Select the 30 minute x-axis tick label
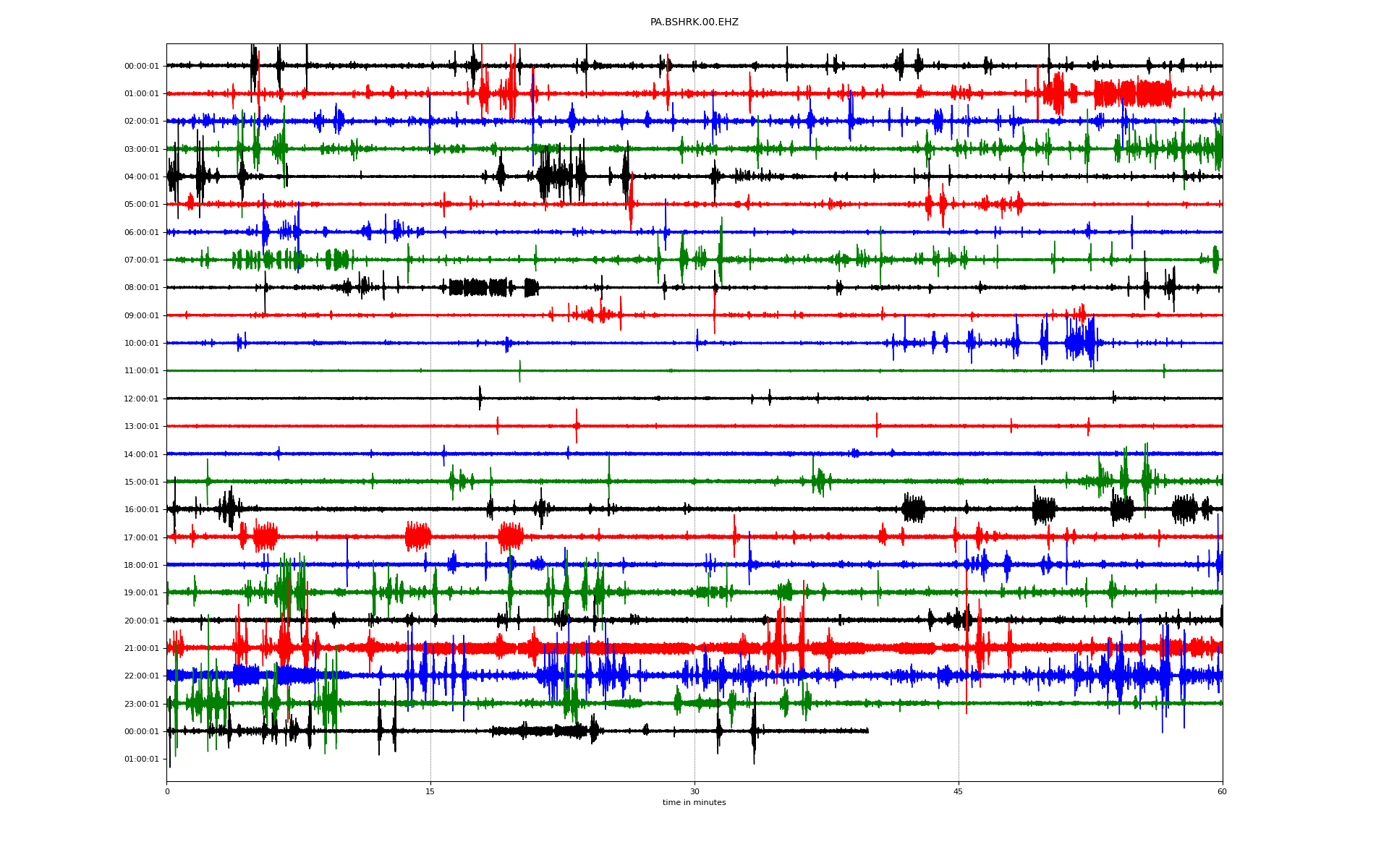Viewport: 1389px width, 868px height. [x=694, y=791]
